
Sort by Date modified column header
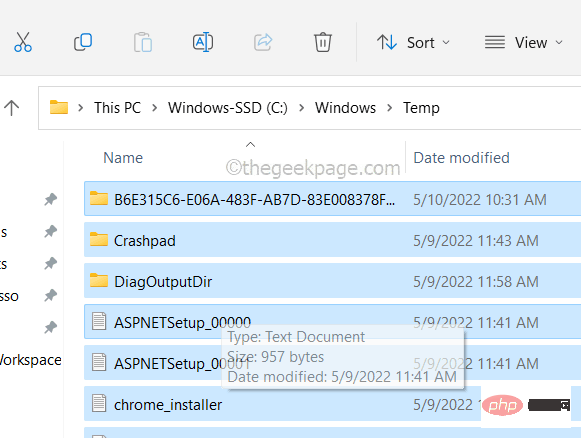pos(461,158)
